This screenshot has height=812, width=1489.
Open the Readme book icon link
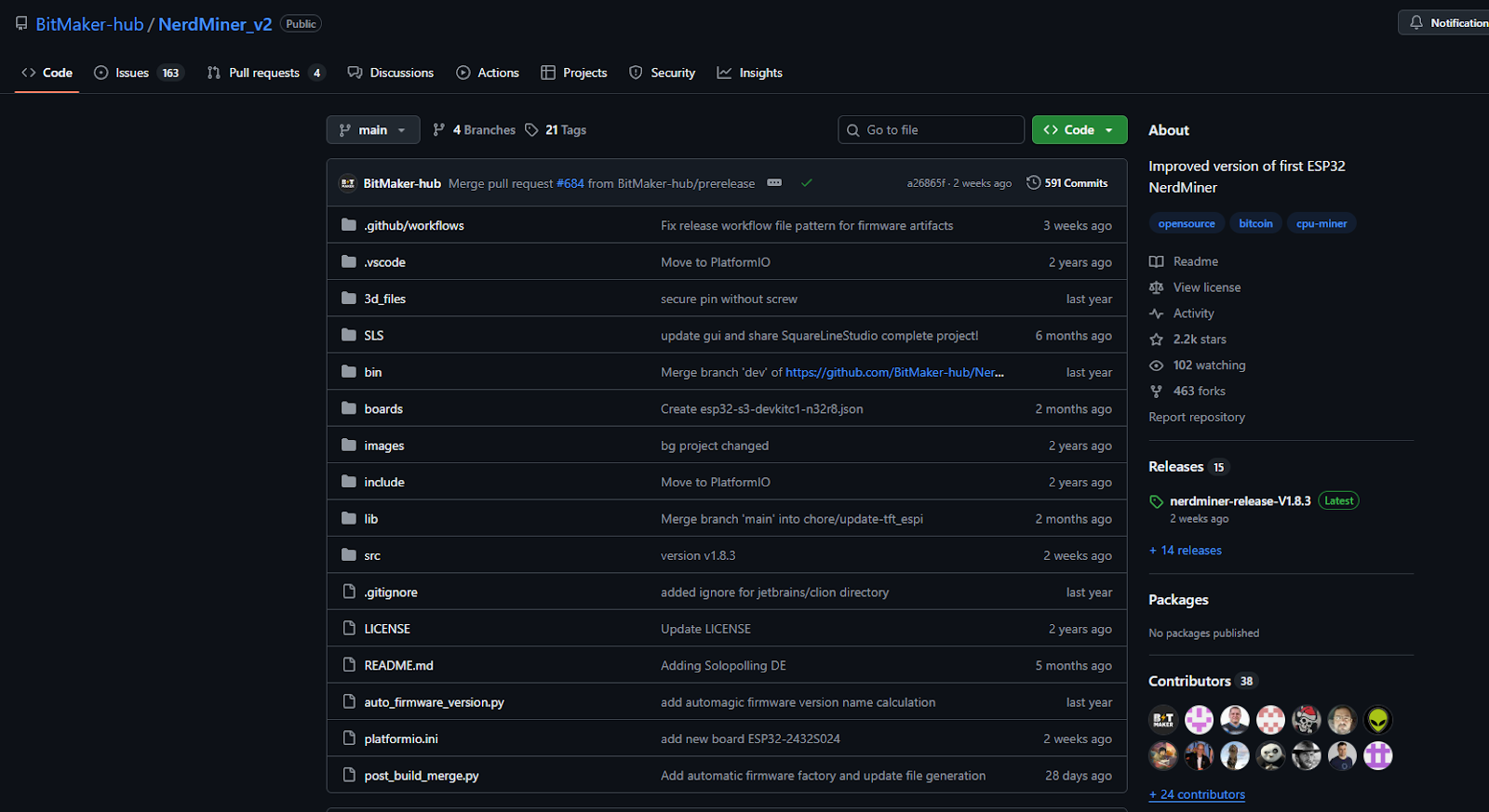1156,261
